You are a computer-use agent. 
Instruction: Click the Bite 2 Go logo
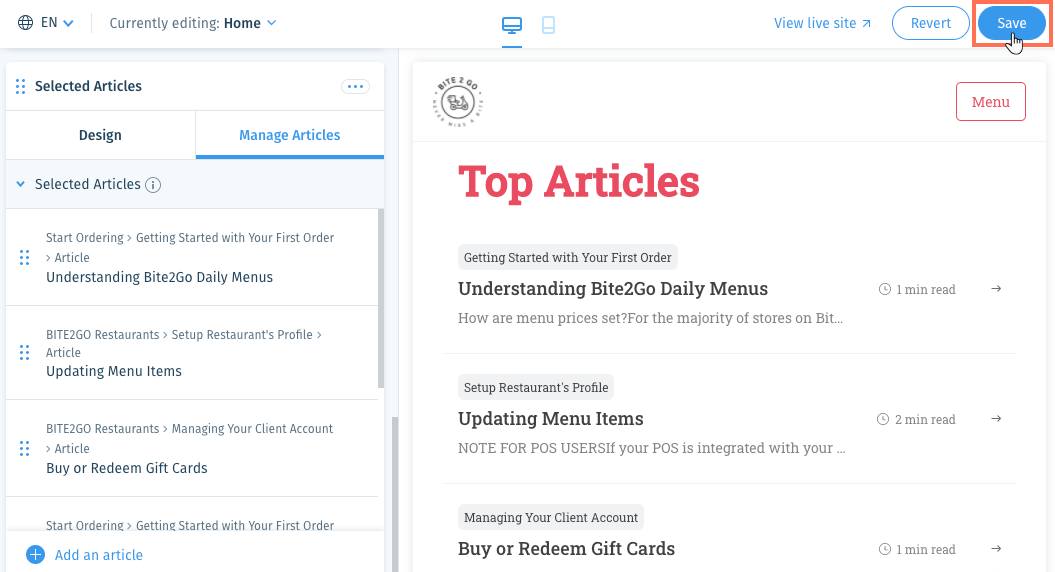click(x=458, y=102)
